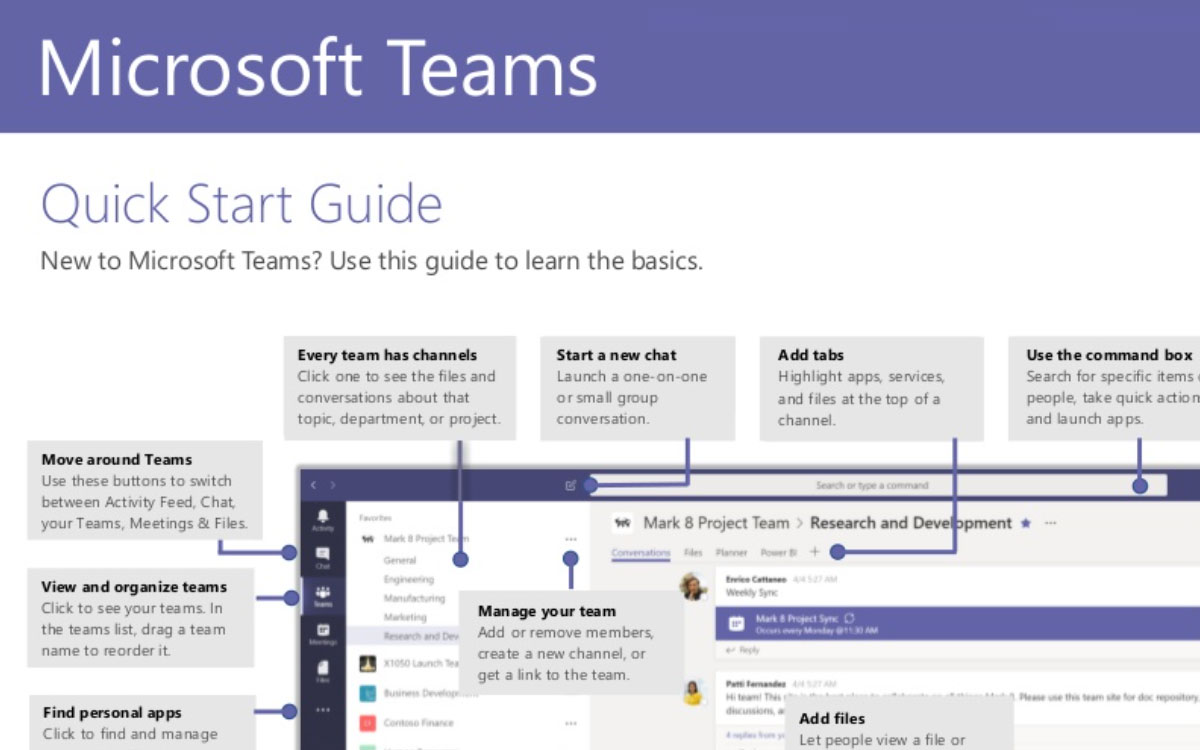This screenshot has width=1200, height=750.
Task: Click the back navigation arrow
Action: (x=314, y=485)
